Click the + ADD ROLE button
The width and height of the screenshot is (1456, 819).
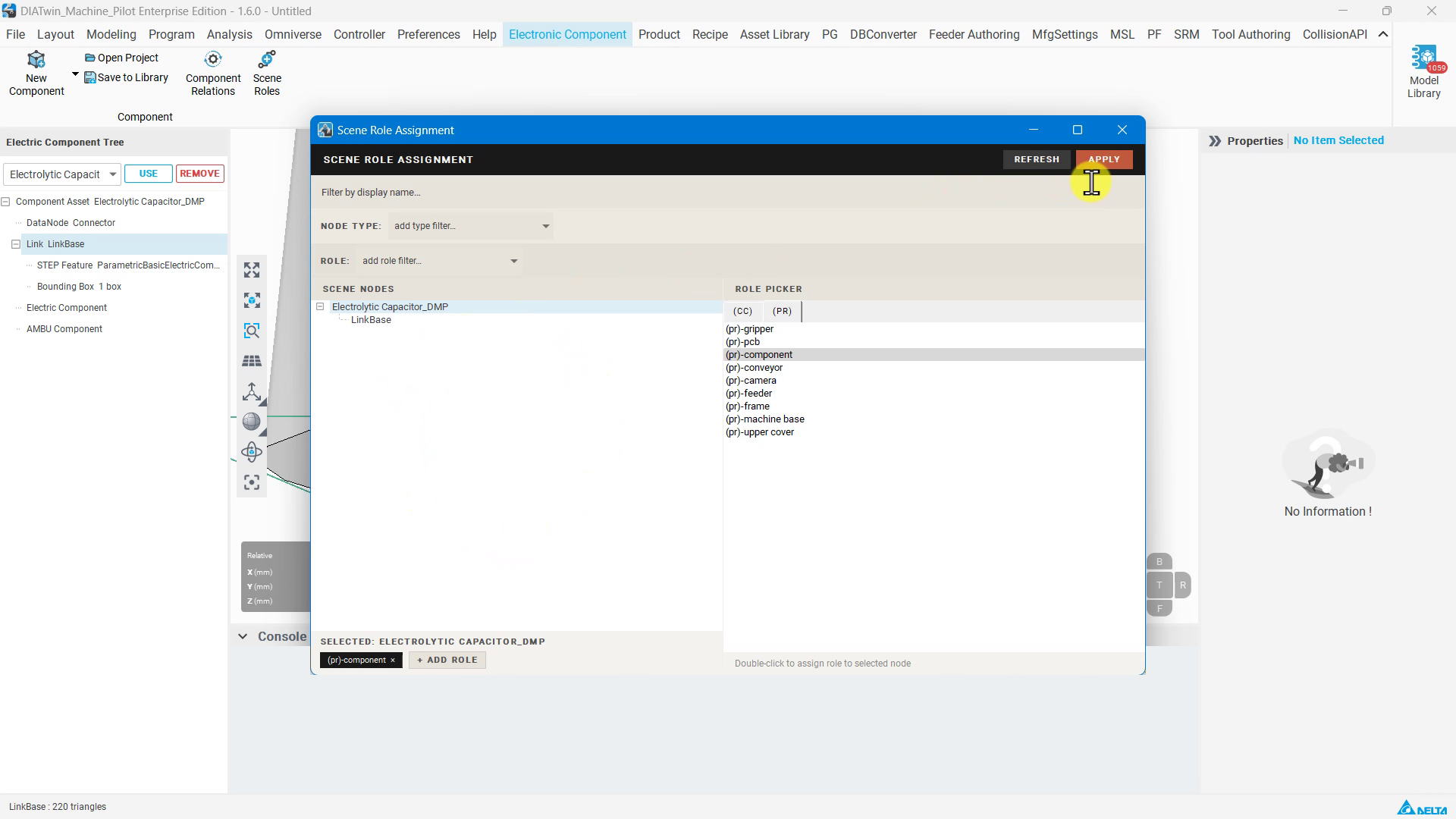point(447,661)
